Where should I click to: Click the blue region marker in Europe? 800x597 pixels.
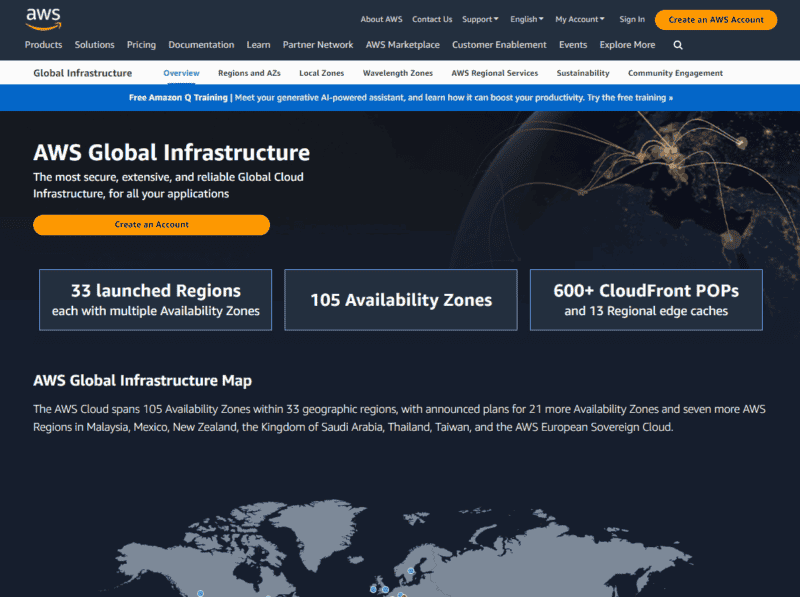(x=385, y=589)
